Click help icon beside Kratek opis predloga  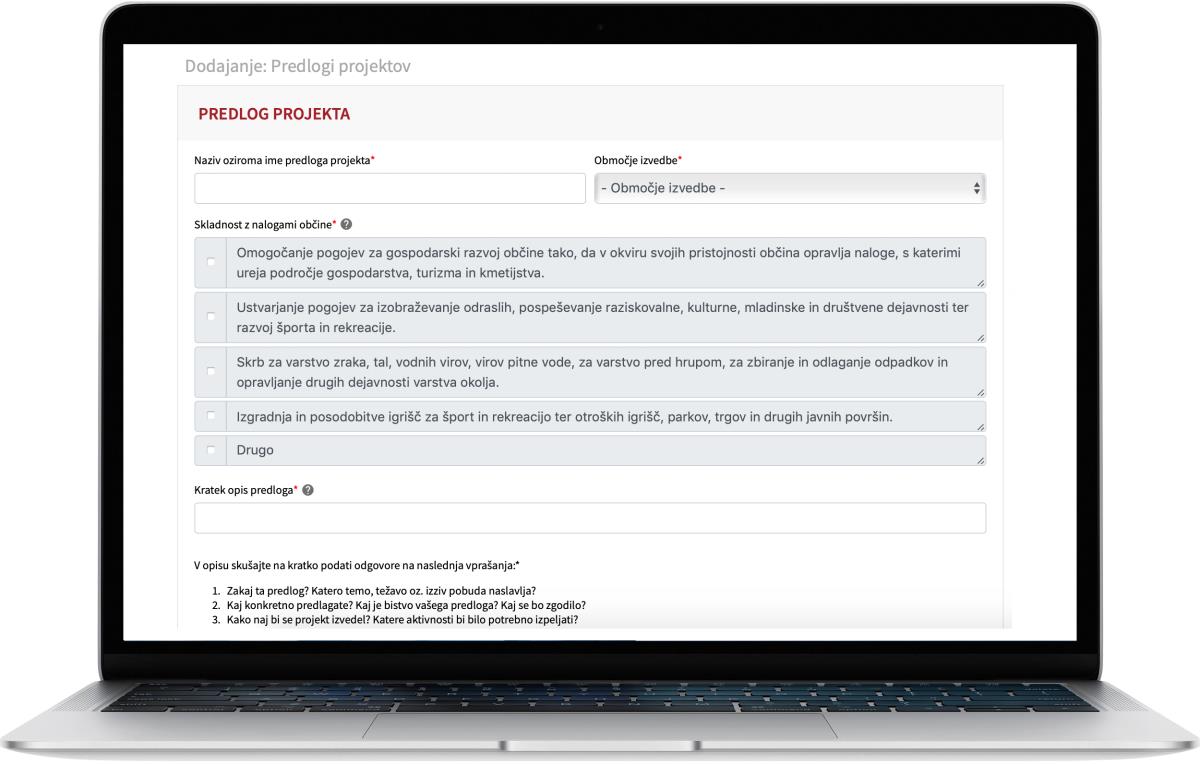click(308, 490)
